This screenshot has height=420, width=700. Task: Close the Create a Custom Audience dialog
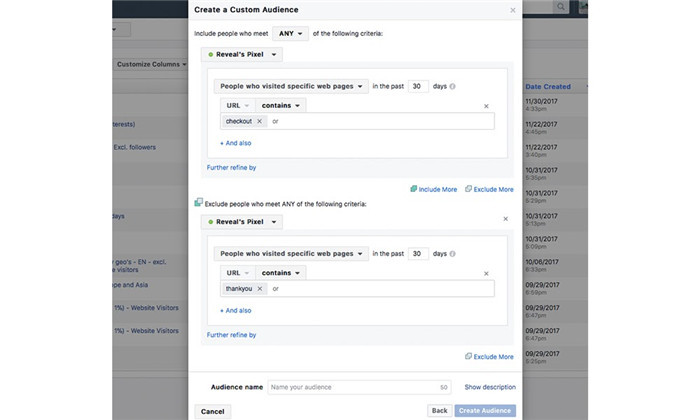pos(513,10)
